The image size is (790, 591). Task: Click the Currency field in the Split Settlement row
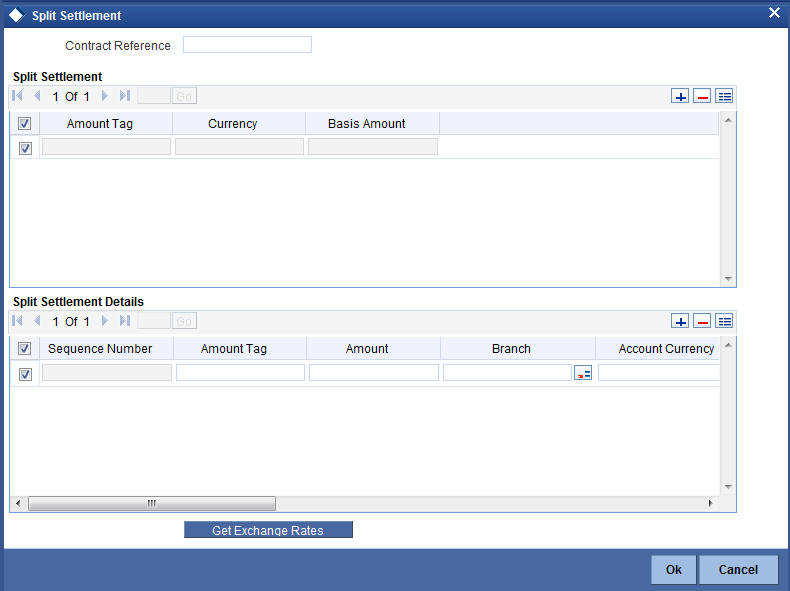click(x=239, y=147)
